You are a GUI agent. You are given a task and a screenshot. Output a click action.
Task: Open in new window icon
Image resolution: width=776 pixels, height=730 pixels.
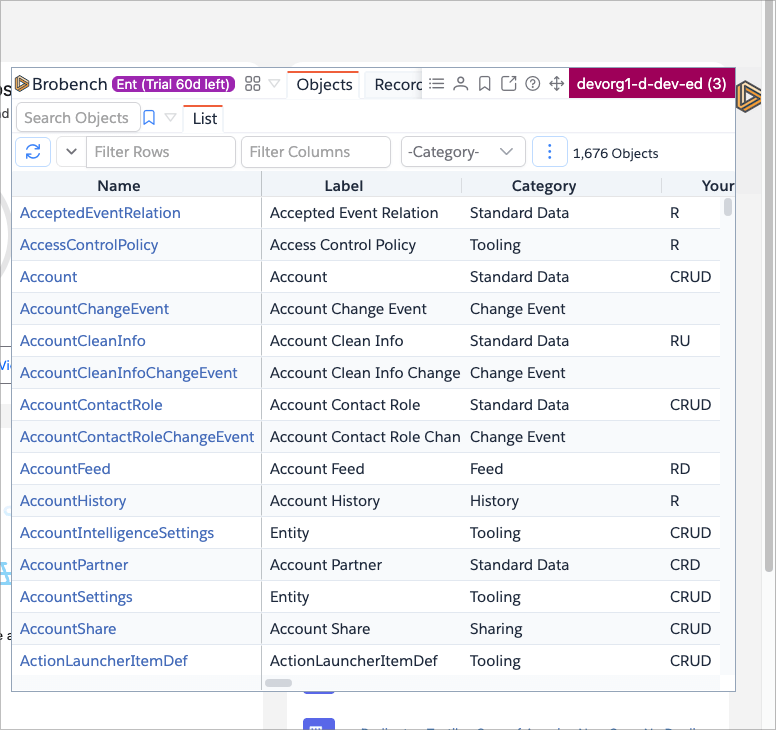coord(509,84)
